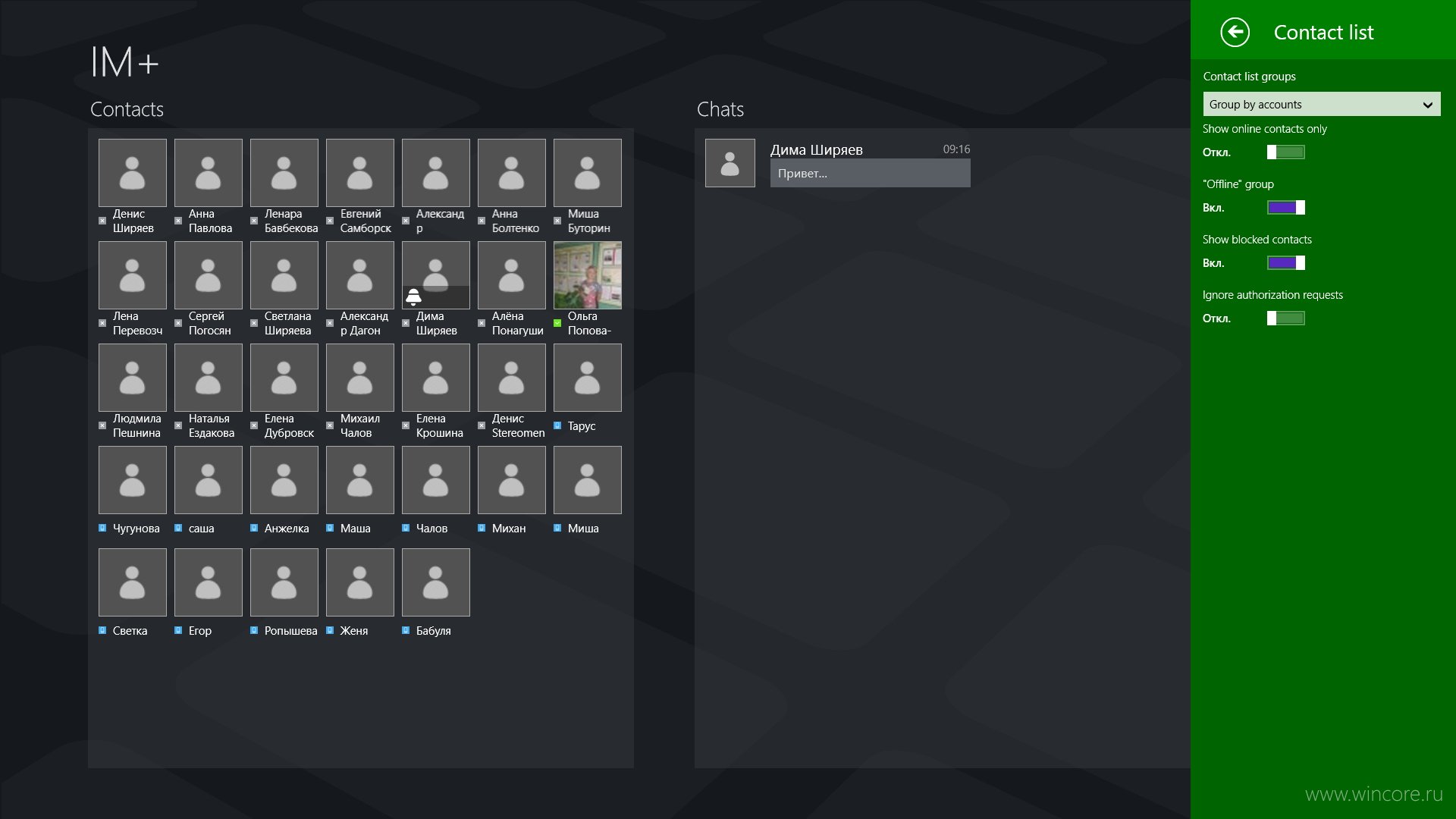Open contact Сергей Погосян avatar
The height and width of the screenshot is (819, 1456).
209,275
